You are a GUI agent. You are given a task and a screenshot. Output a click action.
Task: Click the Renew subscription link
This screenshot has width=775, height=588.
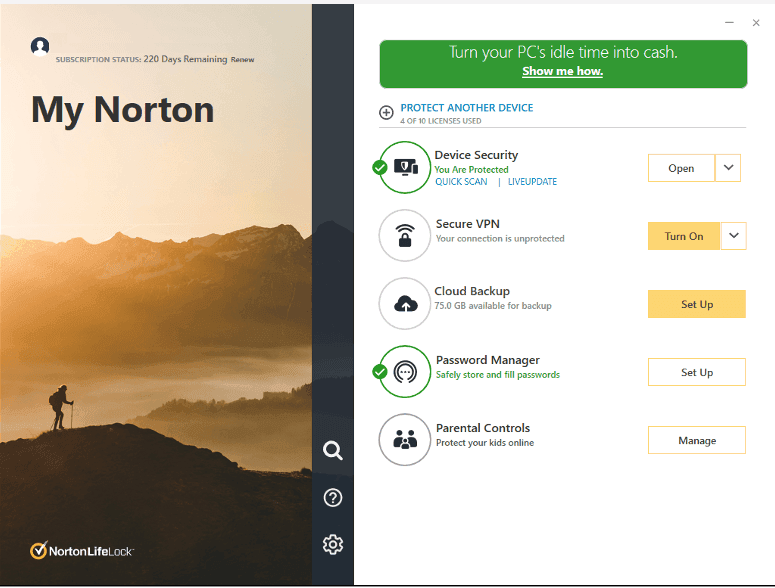242,59
